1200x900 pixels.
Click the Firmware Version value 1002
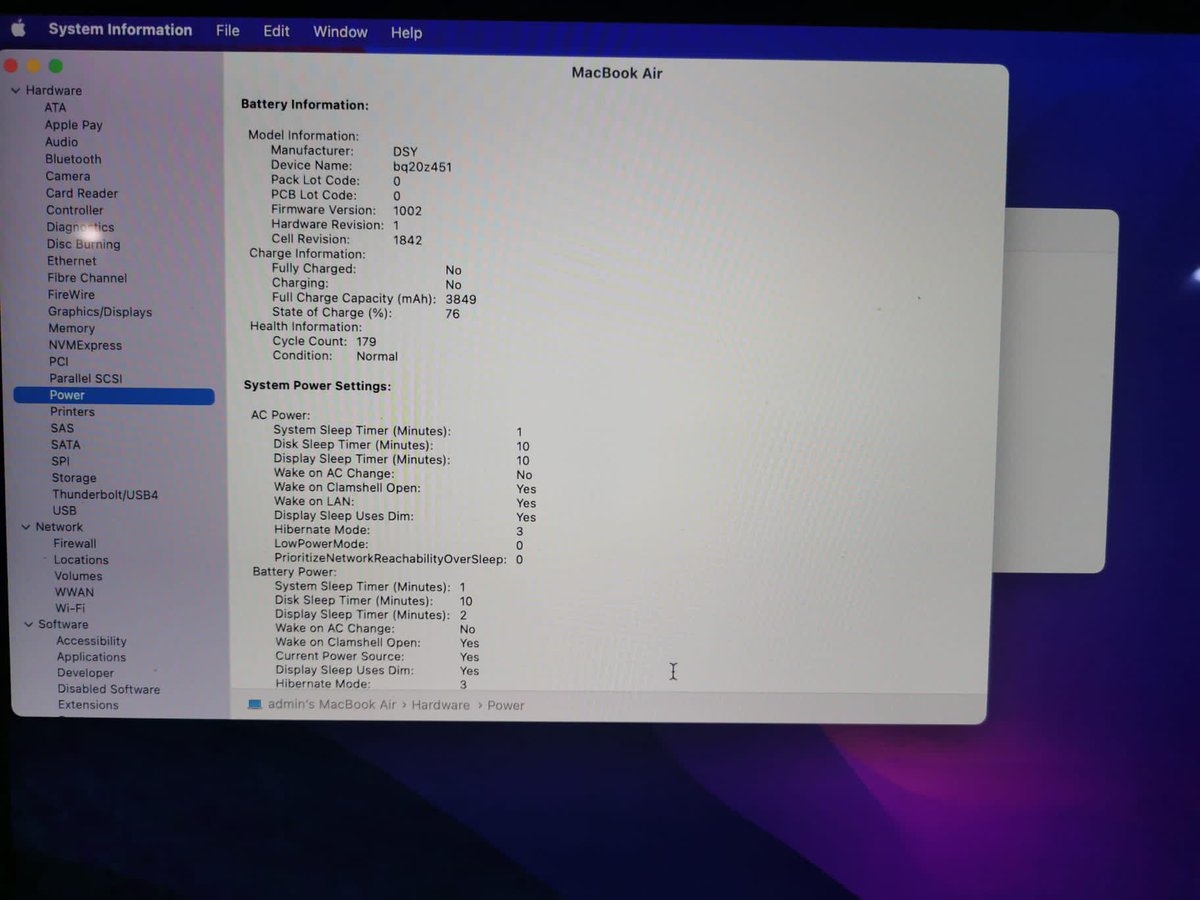click(x=407, y=211)
